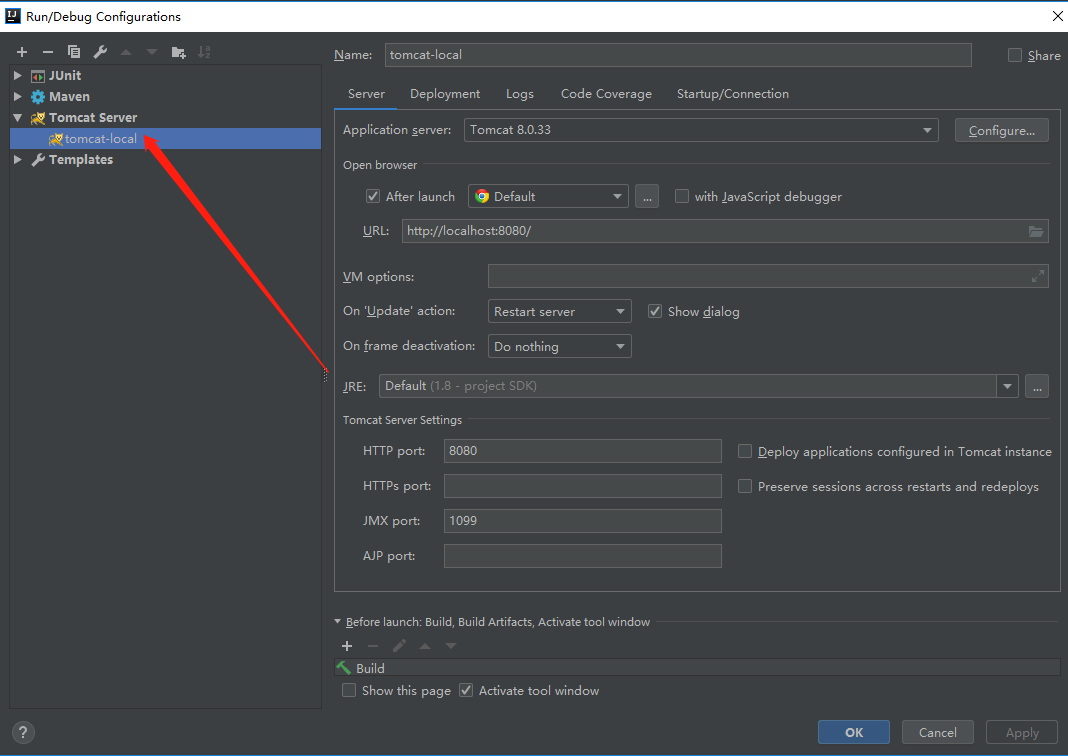Click the OK button

[853, 732]
